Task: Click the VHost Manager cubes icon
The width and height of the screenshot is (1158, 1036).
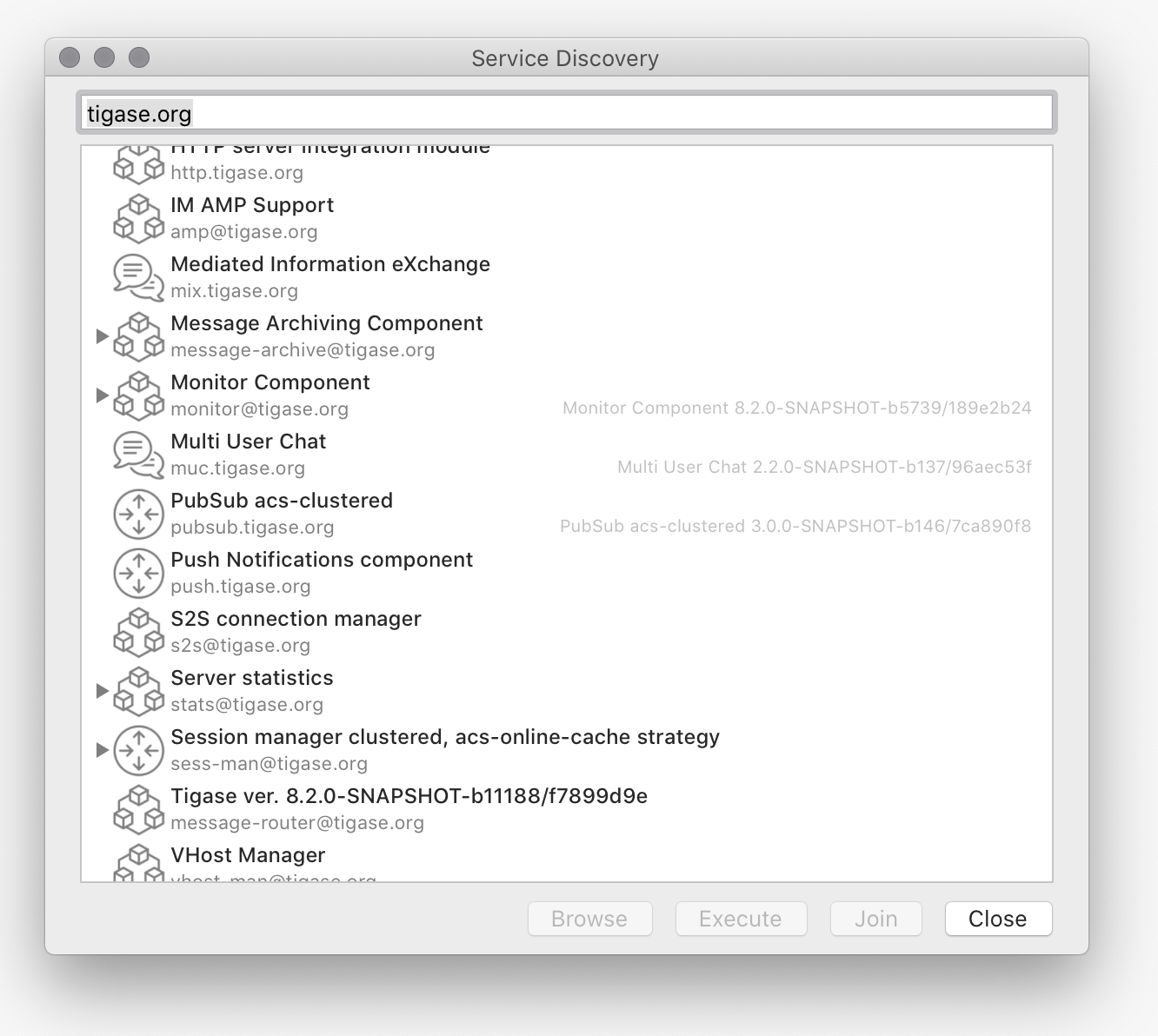Action: 139,862
